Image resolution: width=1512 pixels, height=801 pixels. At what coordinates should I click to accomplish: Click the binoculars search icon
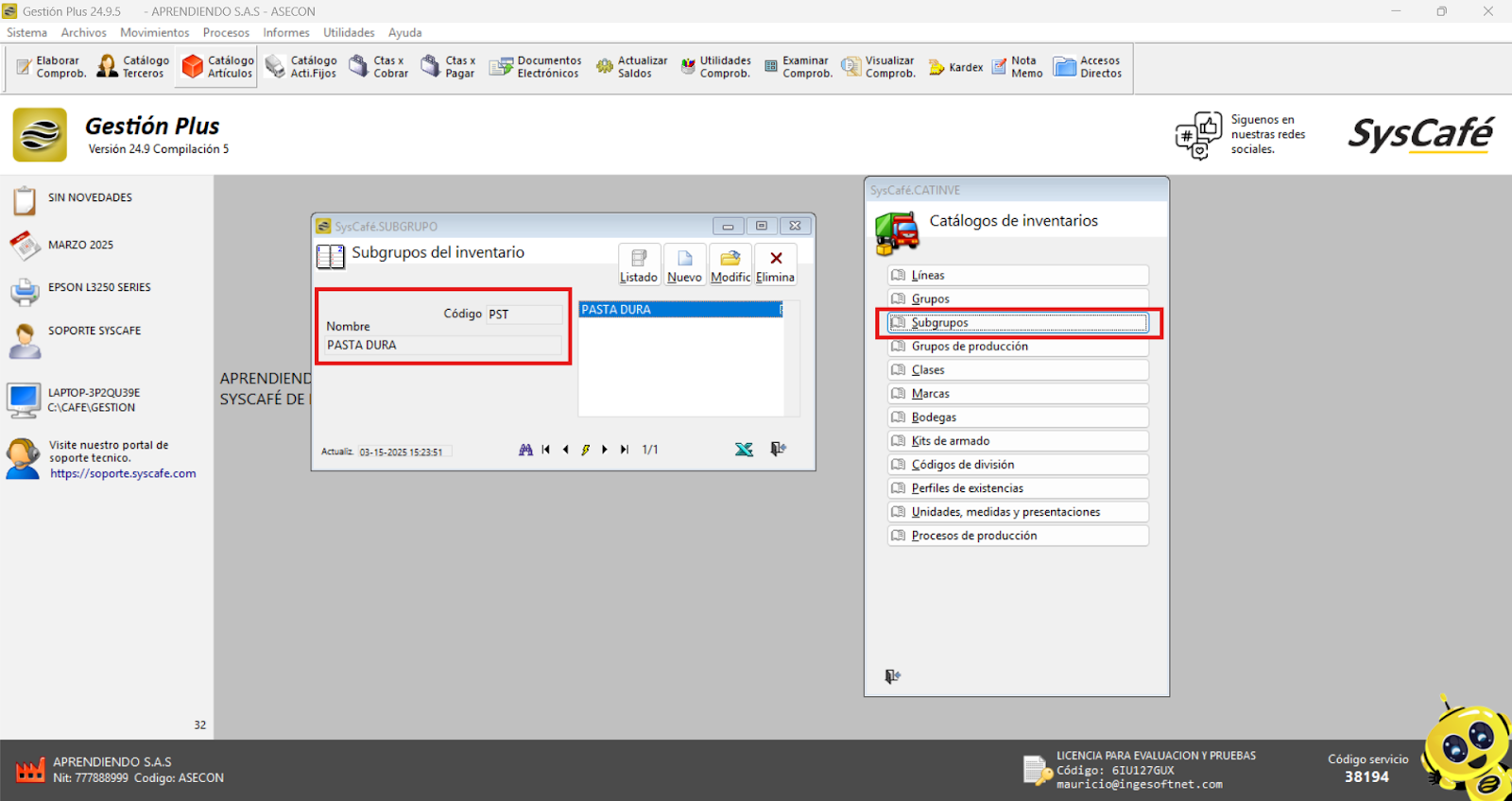(x=525, y=450)
